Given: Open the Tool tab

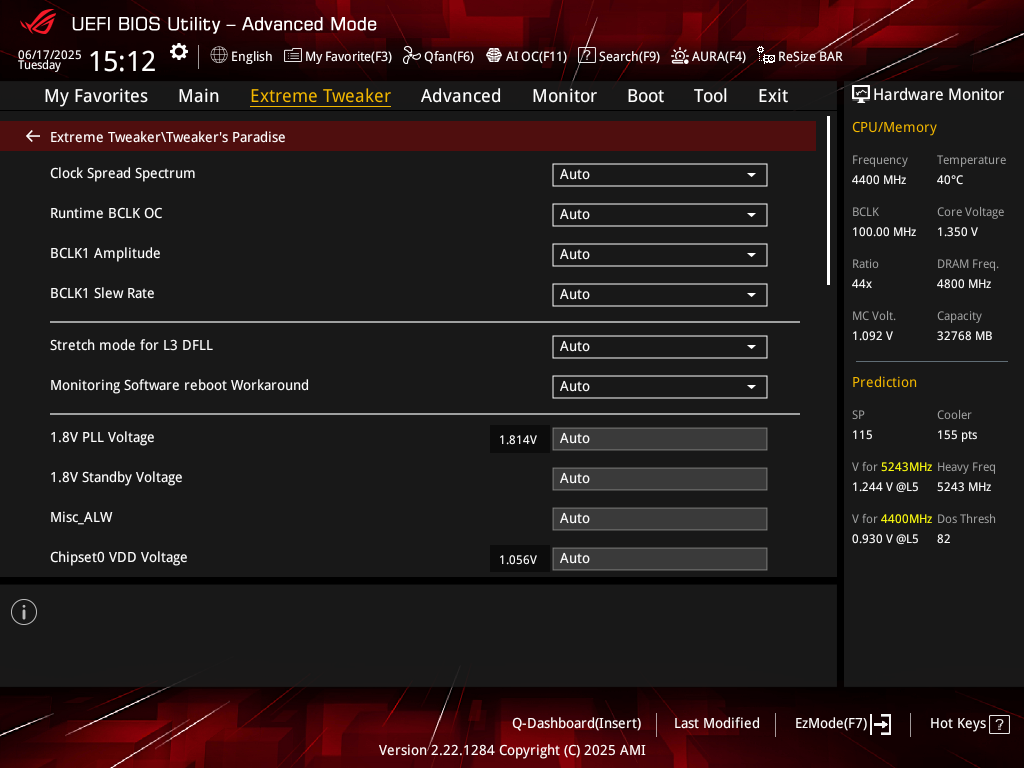Looking at the screenshot, I should [711, 96].
